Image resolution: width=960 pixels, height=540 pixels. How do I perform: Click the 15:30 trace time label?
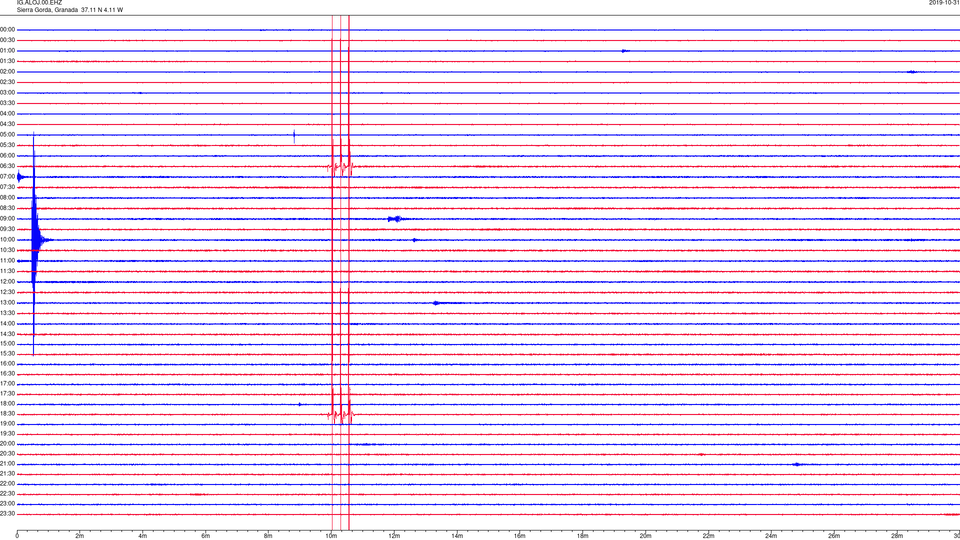click(x=7, y=353)
